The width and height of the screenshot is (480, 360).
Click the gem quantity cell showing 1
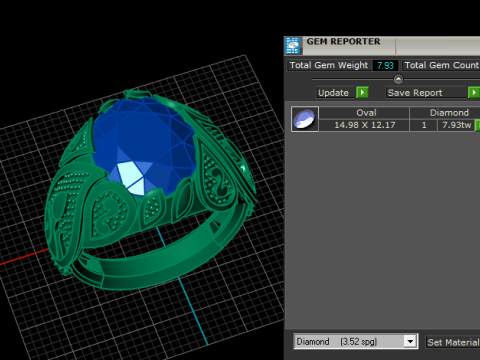click(424, 125)
